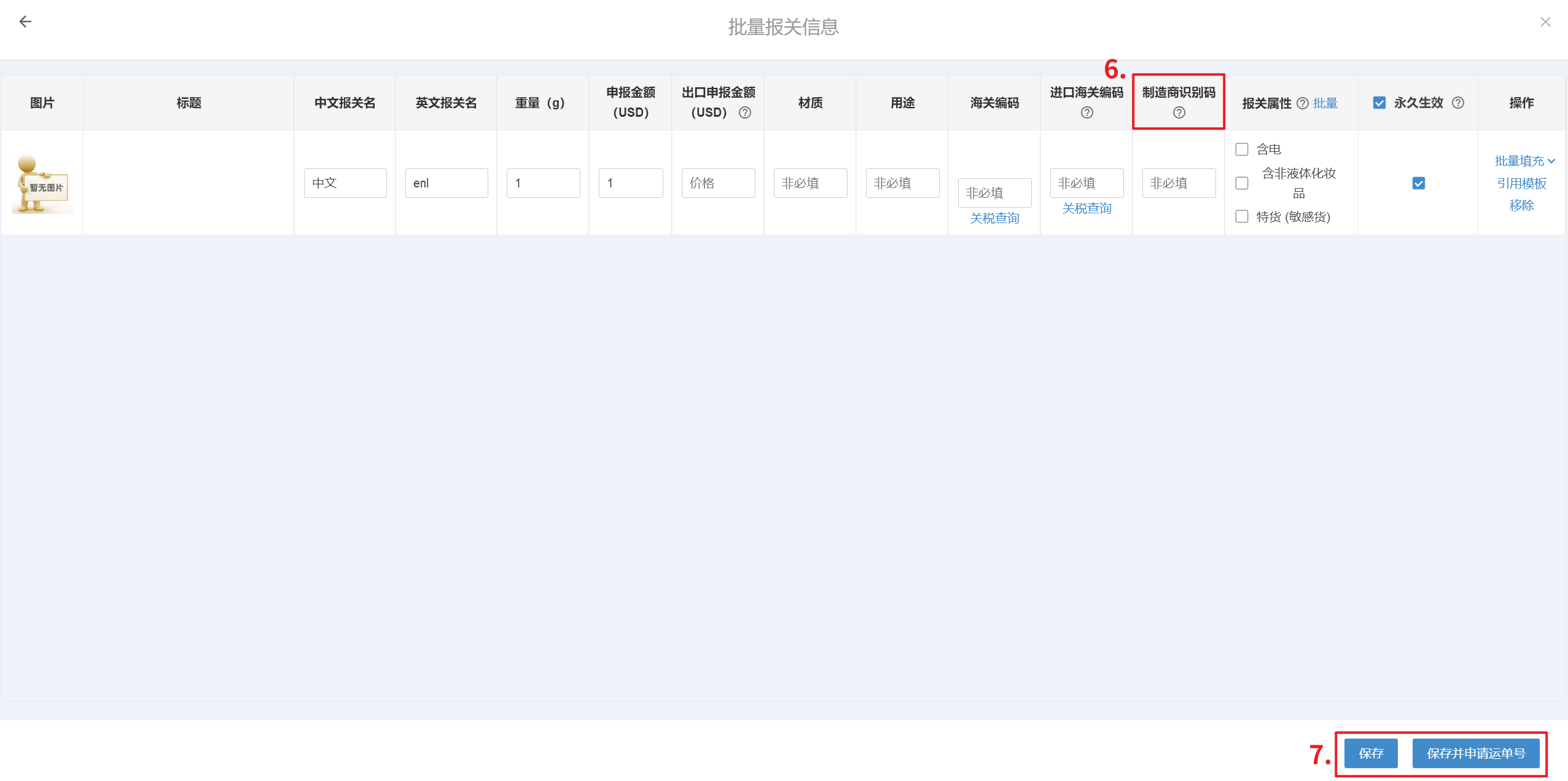Check the 含电 checkbox

pyautogui.click(x=1242, y=149)
